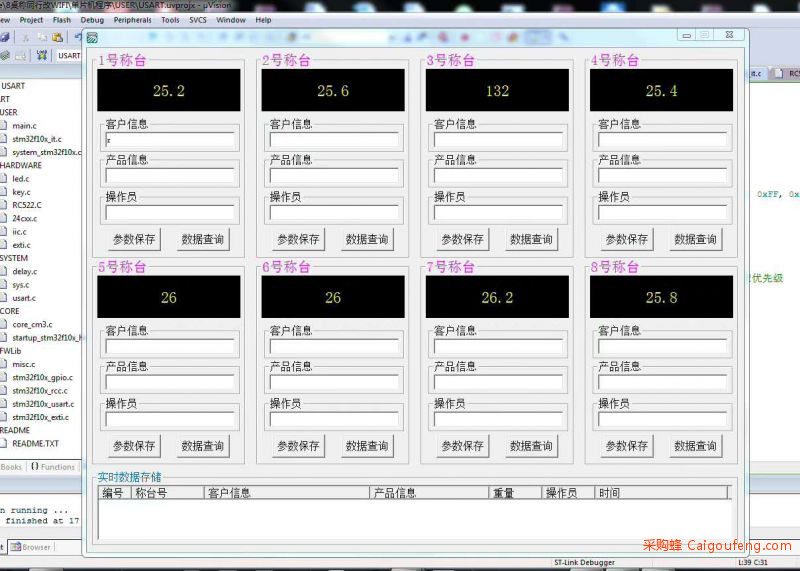The height and width of the screenshot is (571, 800).
Task: Click 产品信息 input field of 7号称台
Action: coord(498,383)
